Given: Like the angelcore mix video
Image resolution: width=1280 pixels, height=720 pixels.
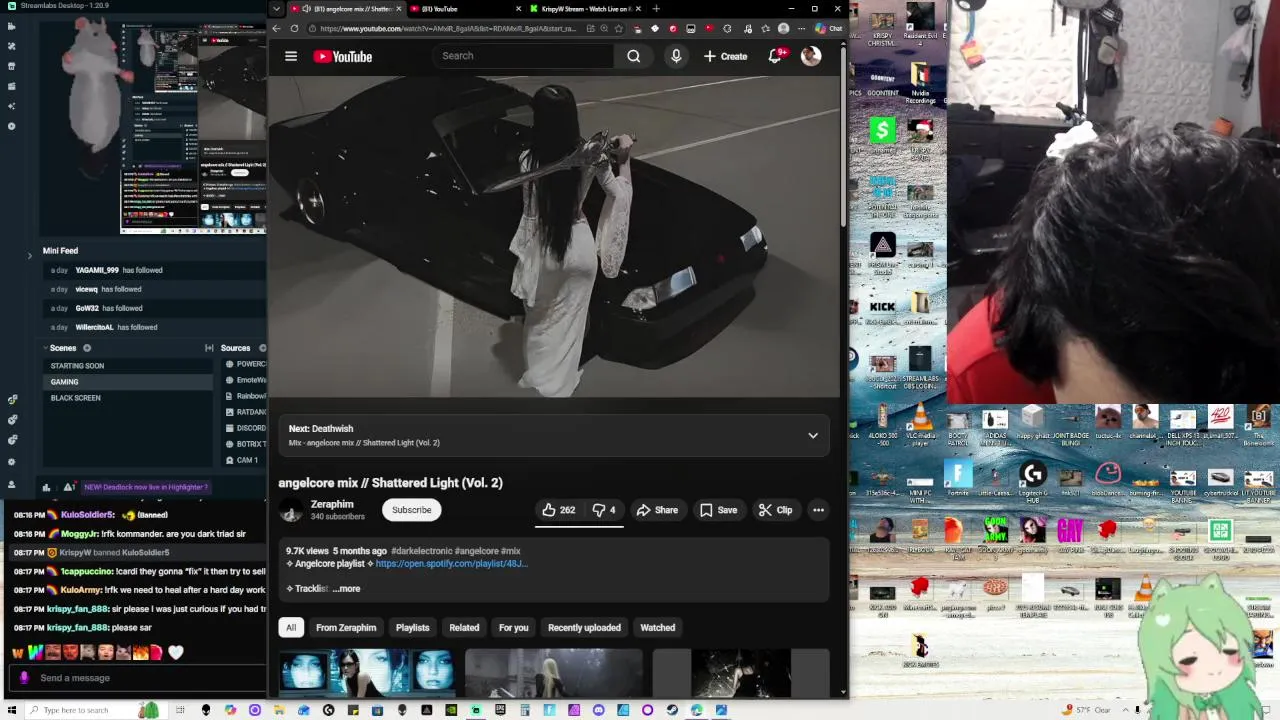Looking at the screenshot, I should pos(558,510).
